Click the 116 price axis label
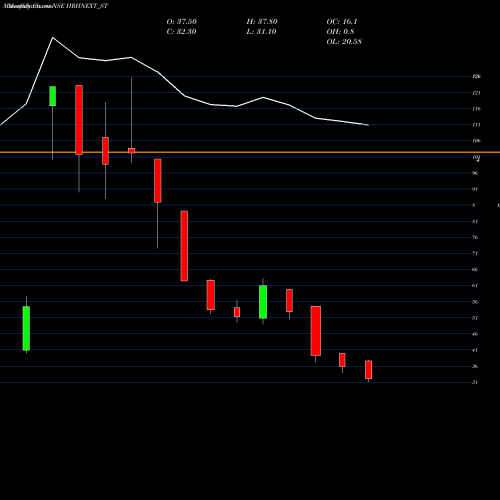 [476, 109]
